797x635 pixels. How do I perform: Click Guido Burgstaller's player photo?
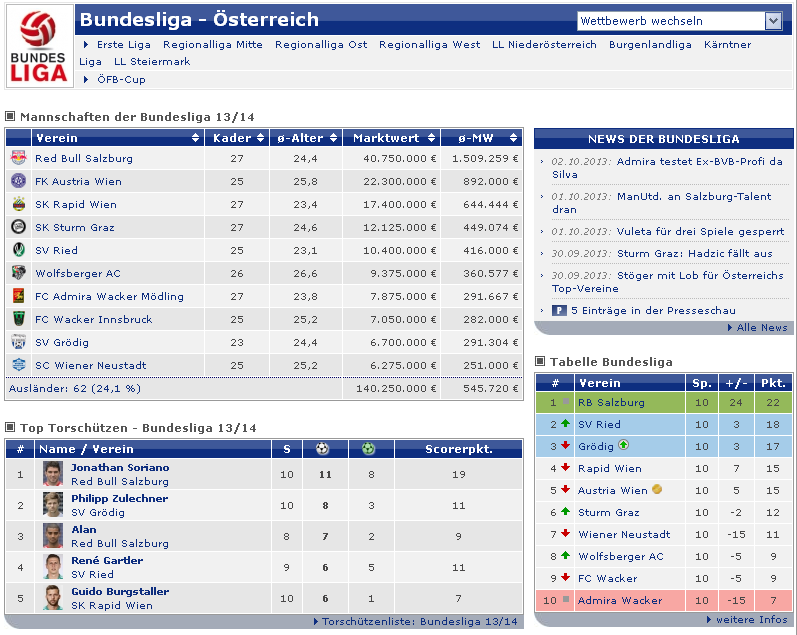[x=53, y=598]
